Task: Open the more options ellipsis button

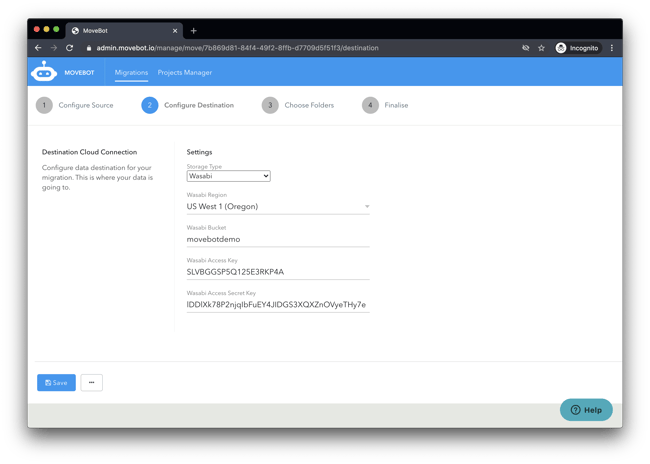Action: tap(91, 383)
